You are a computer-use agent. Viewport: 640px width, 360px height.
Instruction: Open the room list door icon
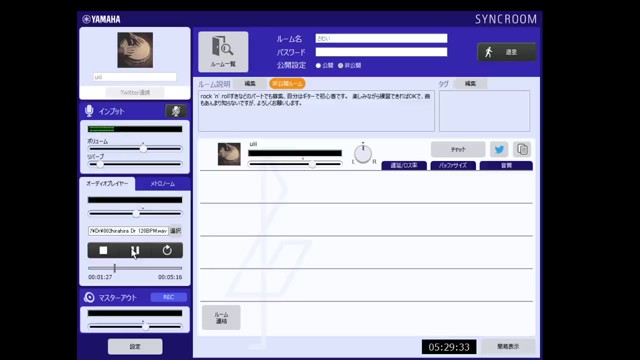click(x=223, y=52)
